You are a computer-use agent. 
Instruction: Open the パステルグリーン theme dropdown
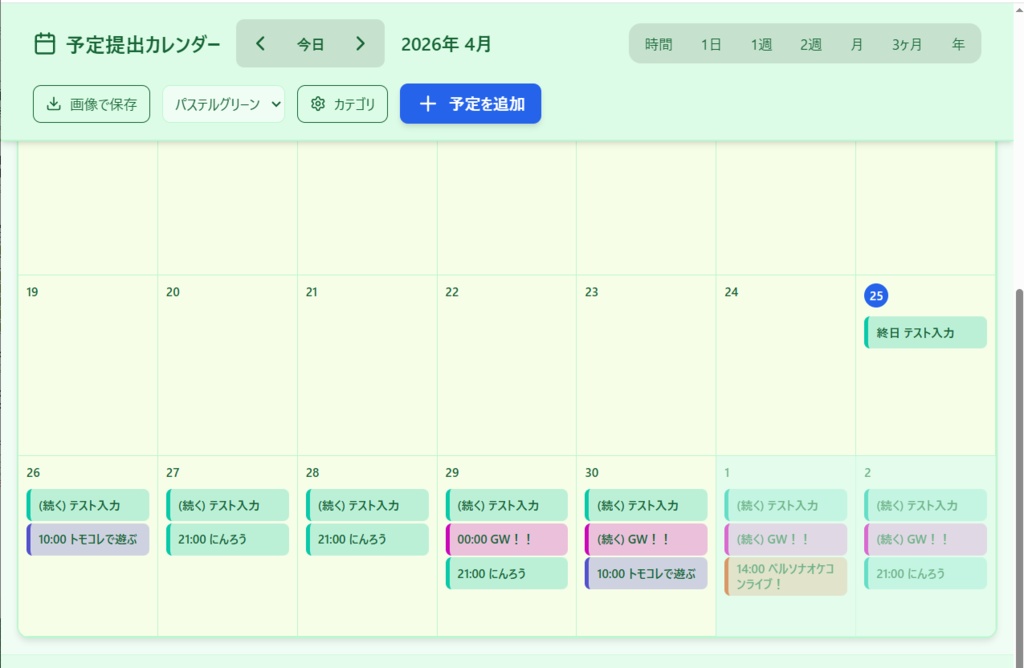point(223,104)
